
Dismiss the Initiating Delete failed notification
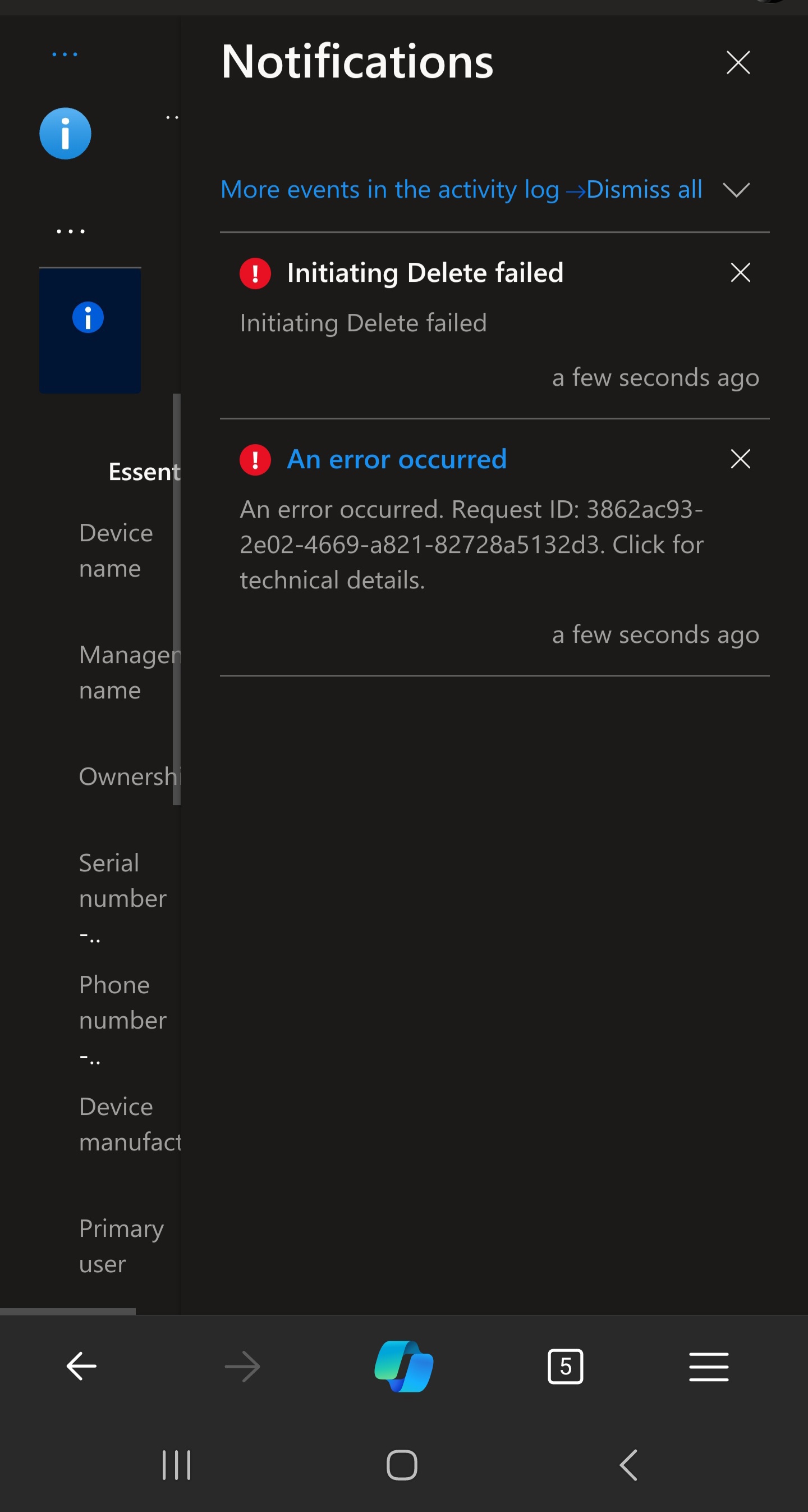[x=740, y=272]
